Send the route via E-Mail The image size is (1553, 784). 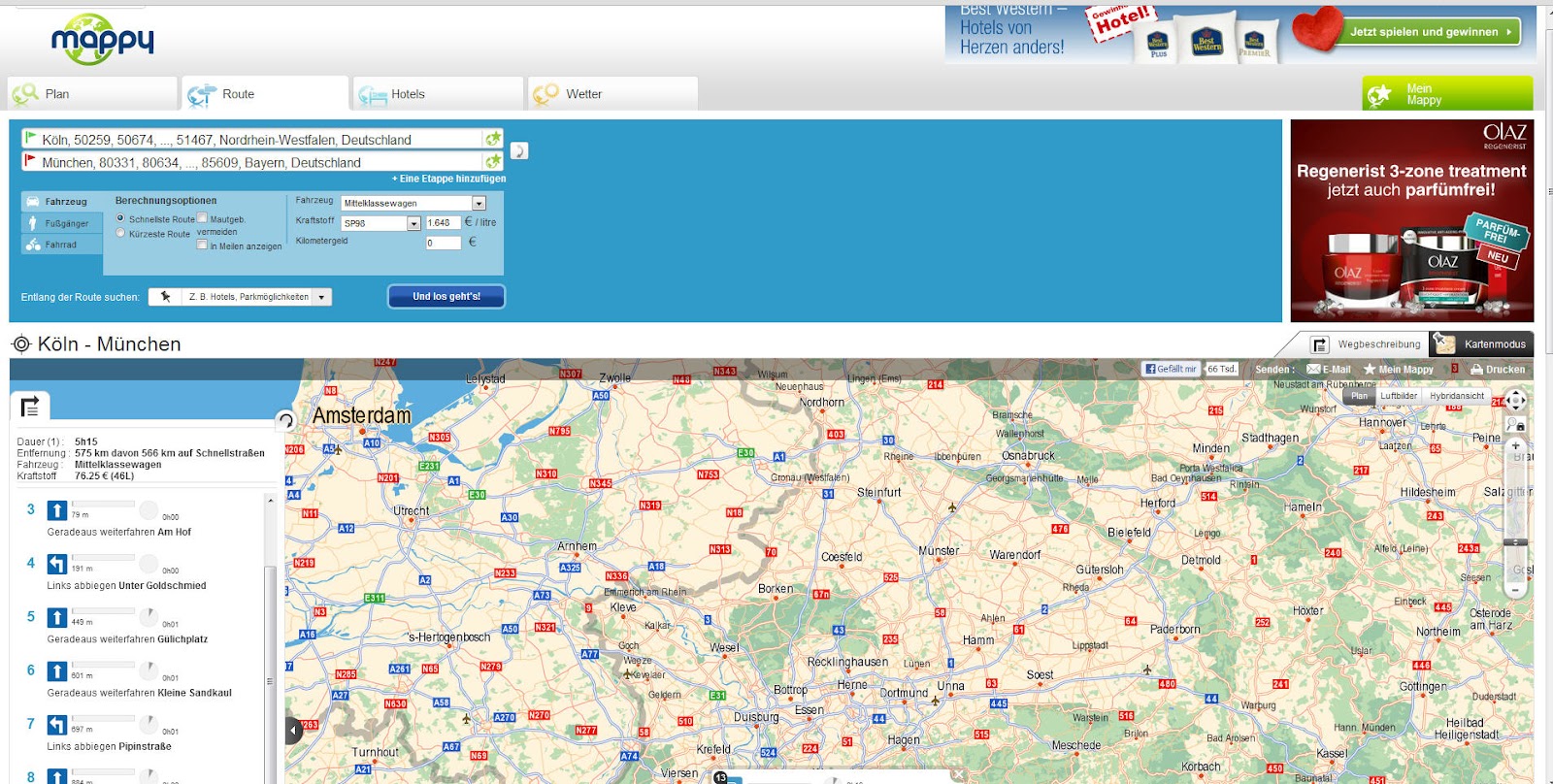click(1329, 370)
